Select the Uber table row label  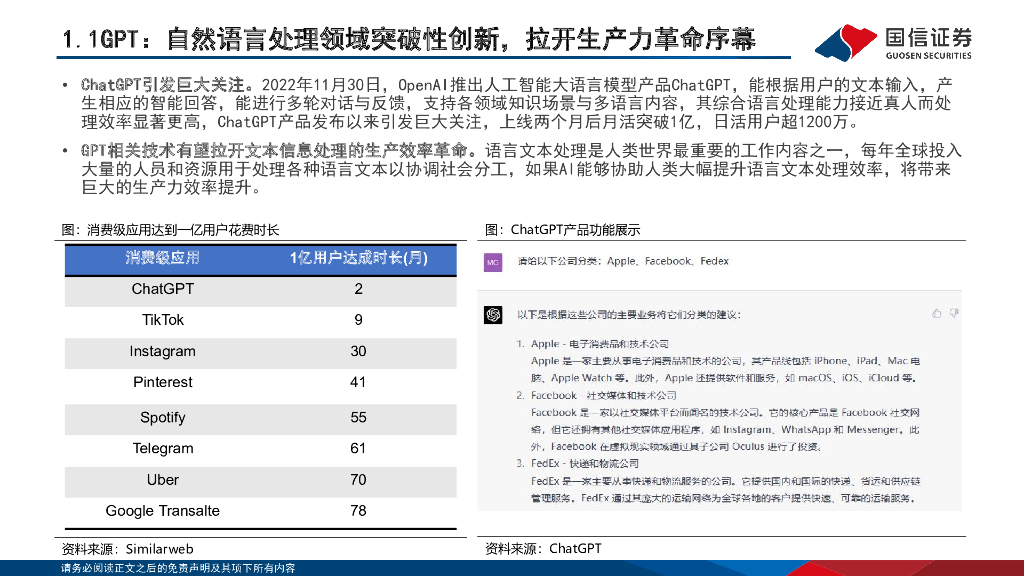click(x=163, y=480)
